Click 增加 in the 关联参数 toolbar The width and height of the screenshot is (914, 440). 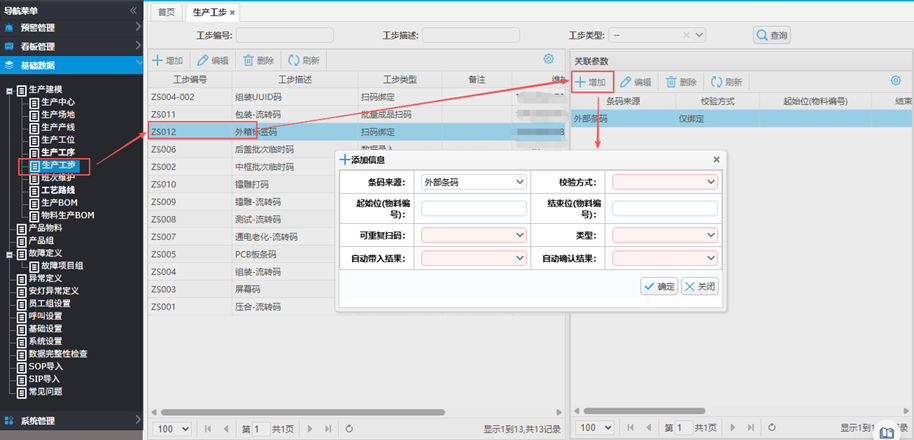(x=591, y=82)
